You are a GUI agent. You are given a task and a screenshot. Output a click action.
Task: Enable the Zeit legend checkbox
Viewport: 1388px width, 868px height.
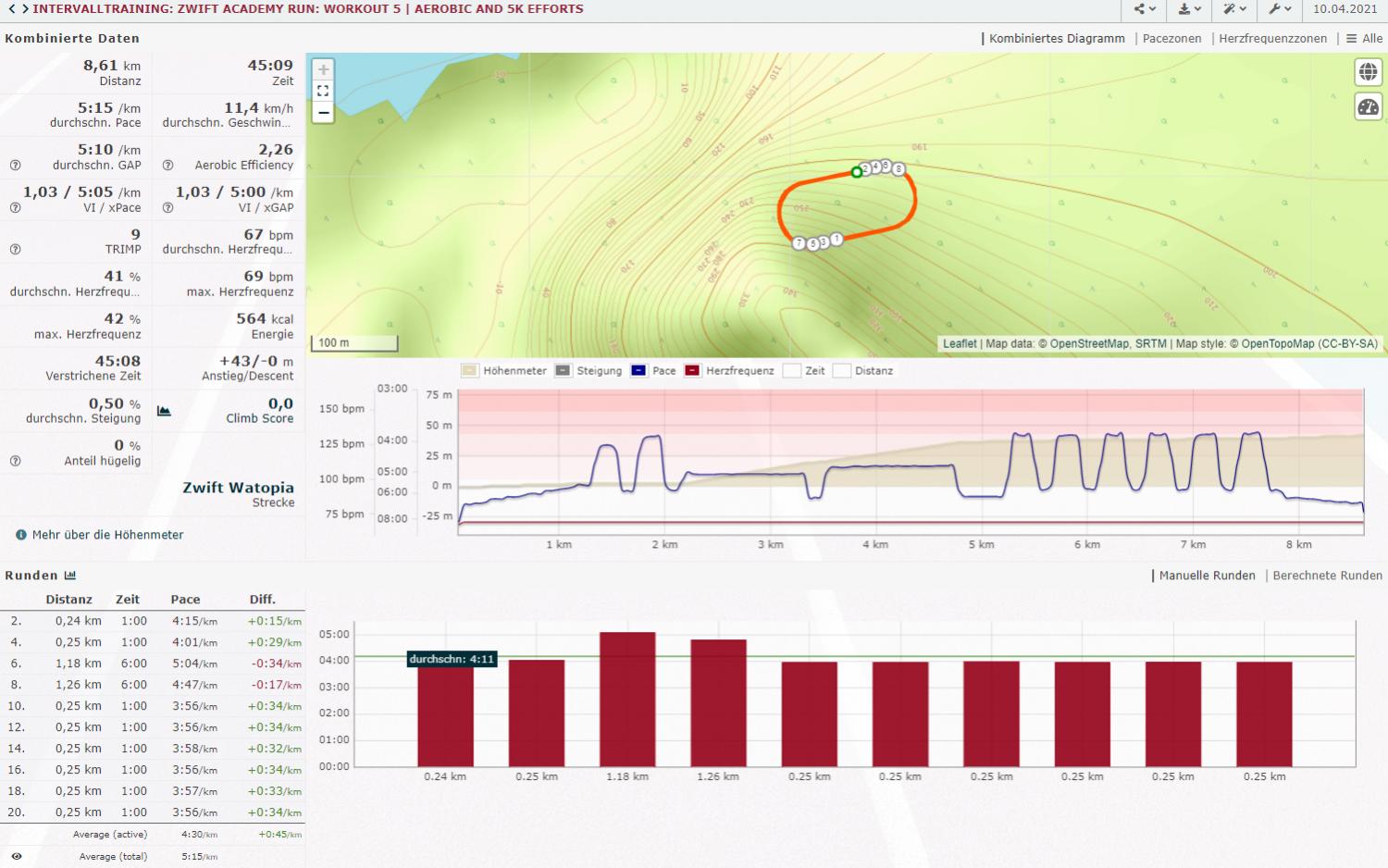792,371
